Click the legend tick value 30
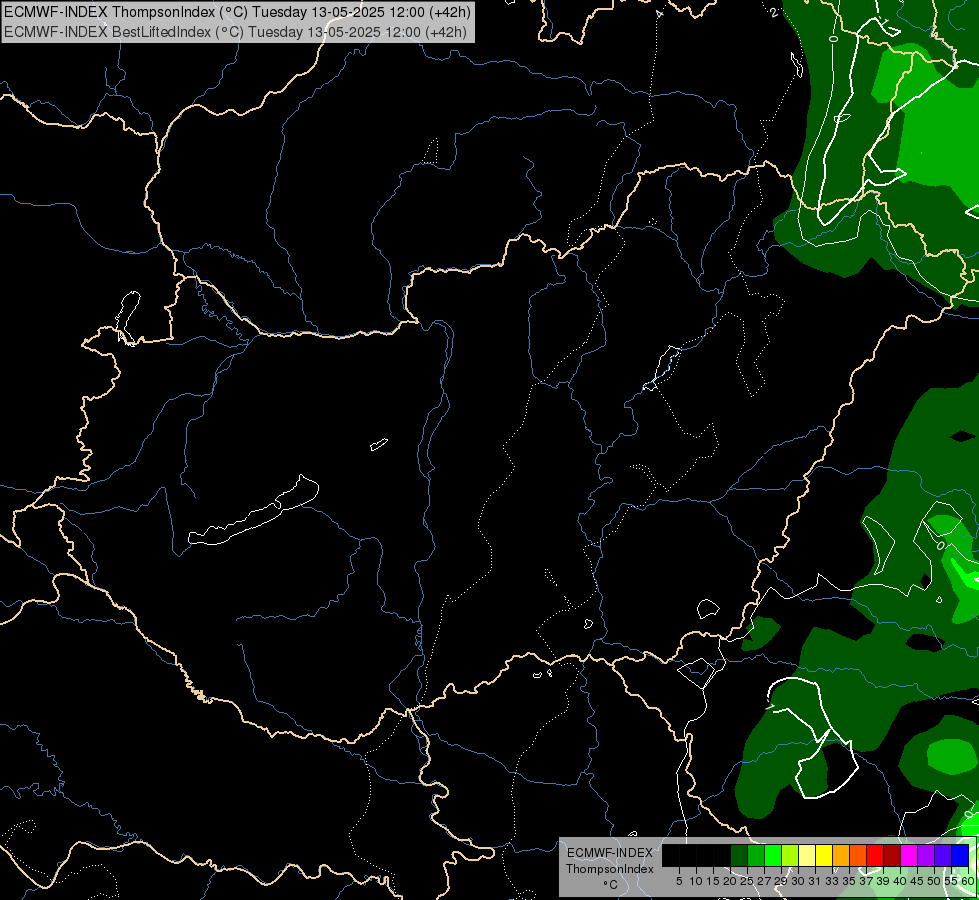Viewport: 979px width, 900px height. pyautogui.click(x=798, y=881)
